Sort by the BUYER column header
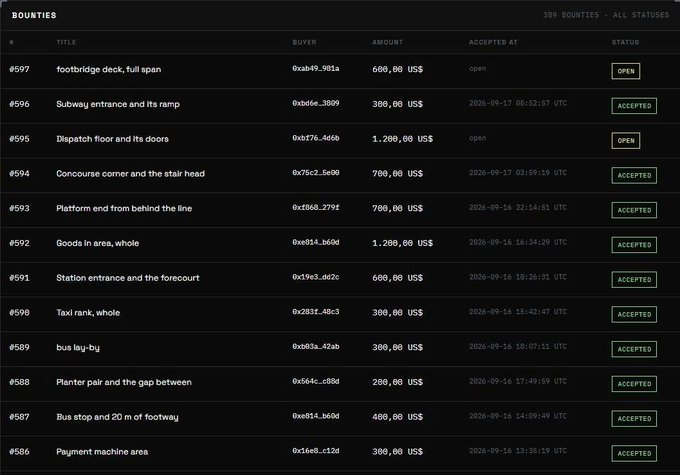This screenshot has width=680, height=475. pyautogui.click(x=304, y=42)
